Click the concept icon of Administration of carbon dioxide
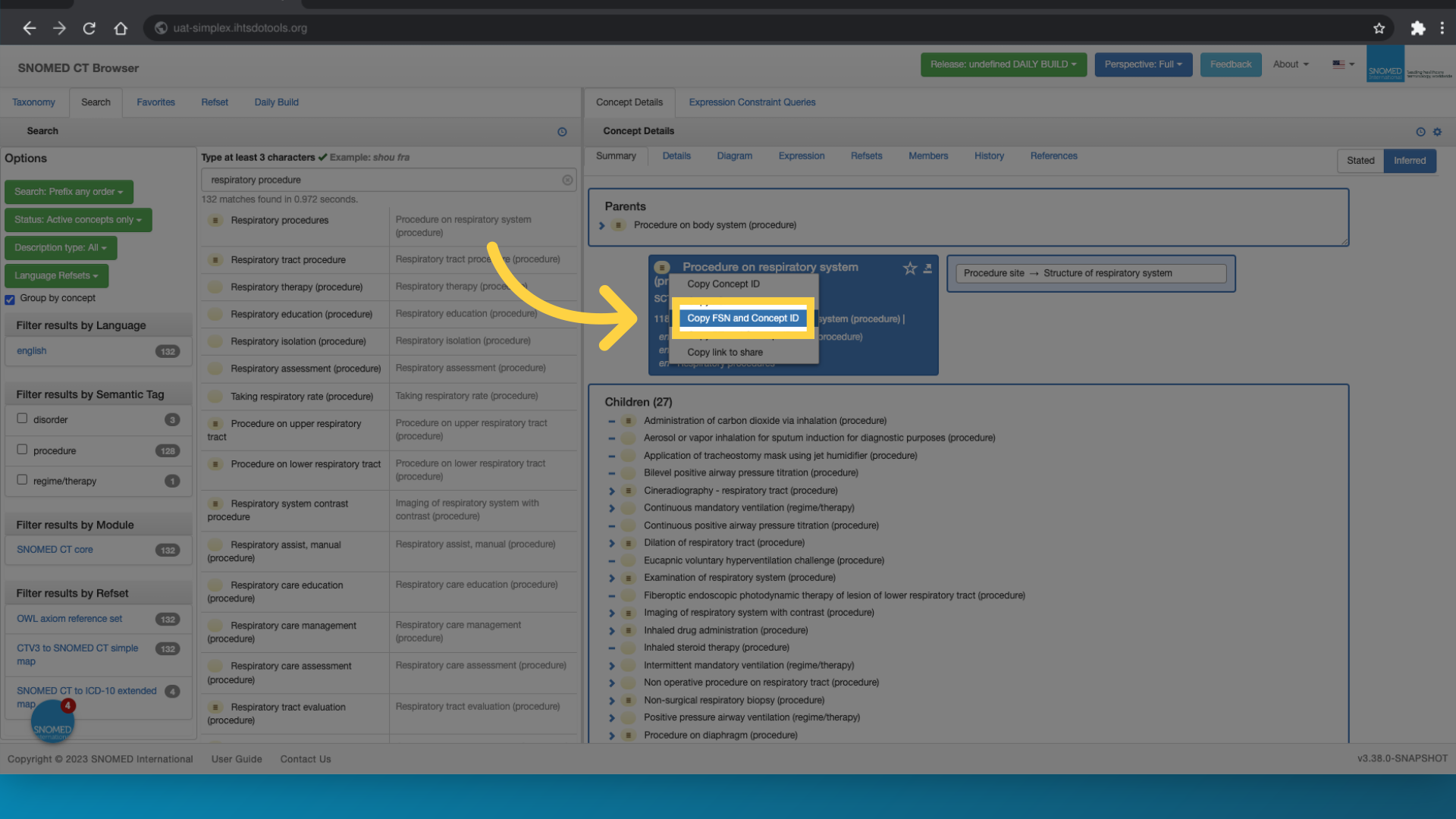This screenshot has width=1456, height=819. [x=628, y=421]
